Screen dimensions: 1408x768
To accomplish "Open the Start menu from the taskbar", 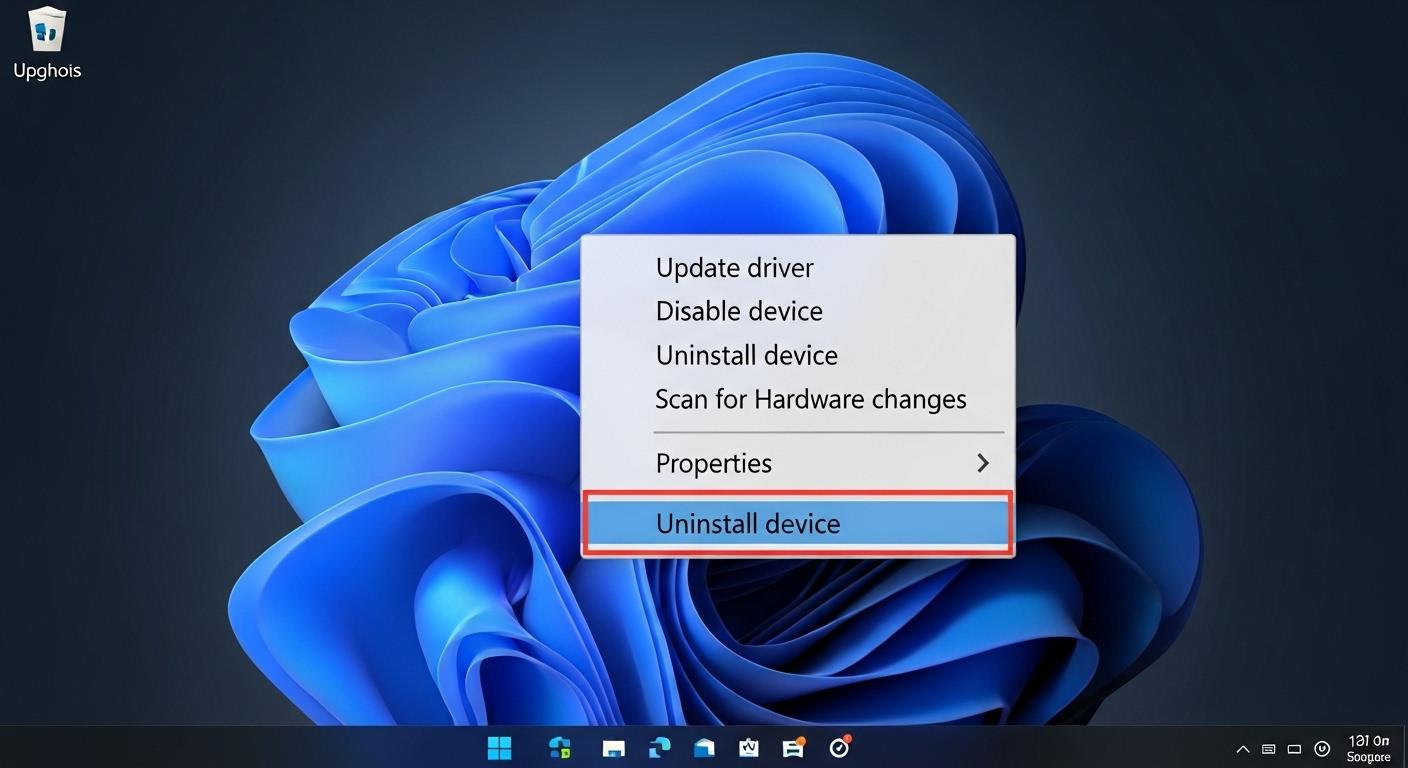I will 499,747.
